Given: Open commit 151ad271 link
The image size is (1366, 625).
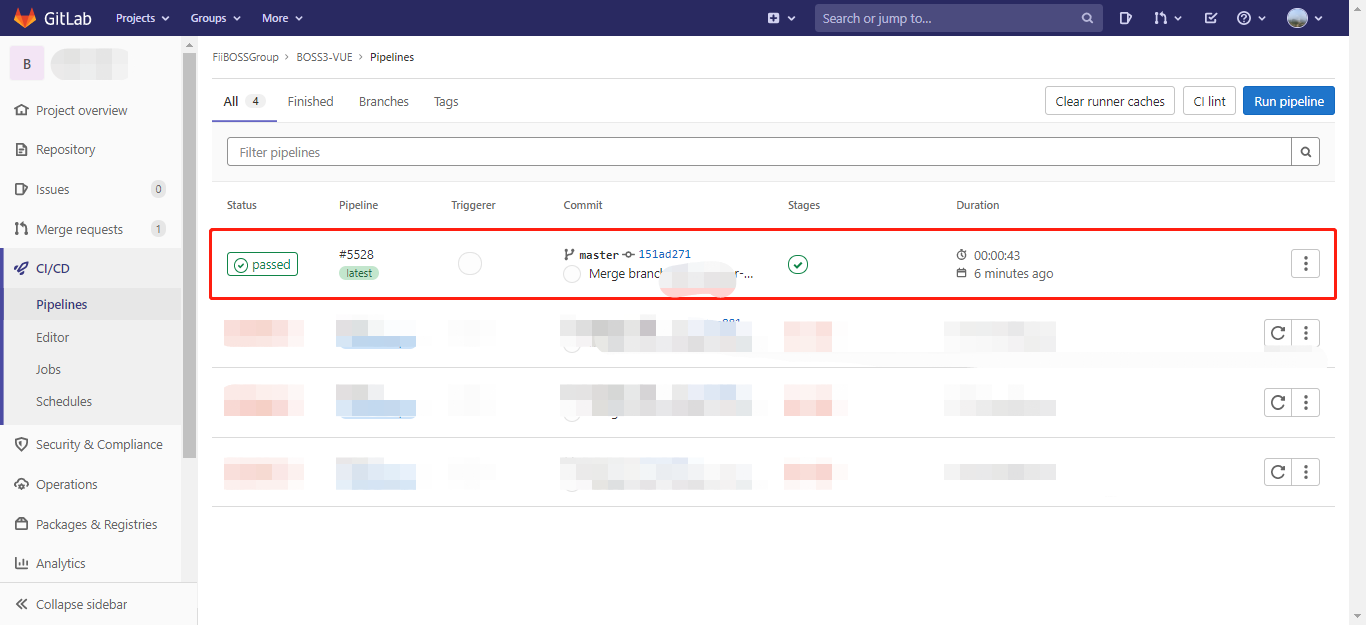Looking at the screenshot, I should 665,253.
